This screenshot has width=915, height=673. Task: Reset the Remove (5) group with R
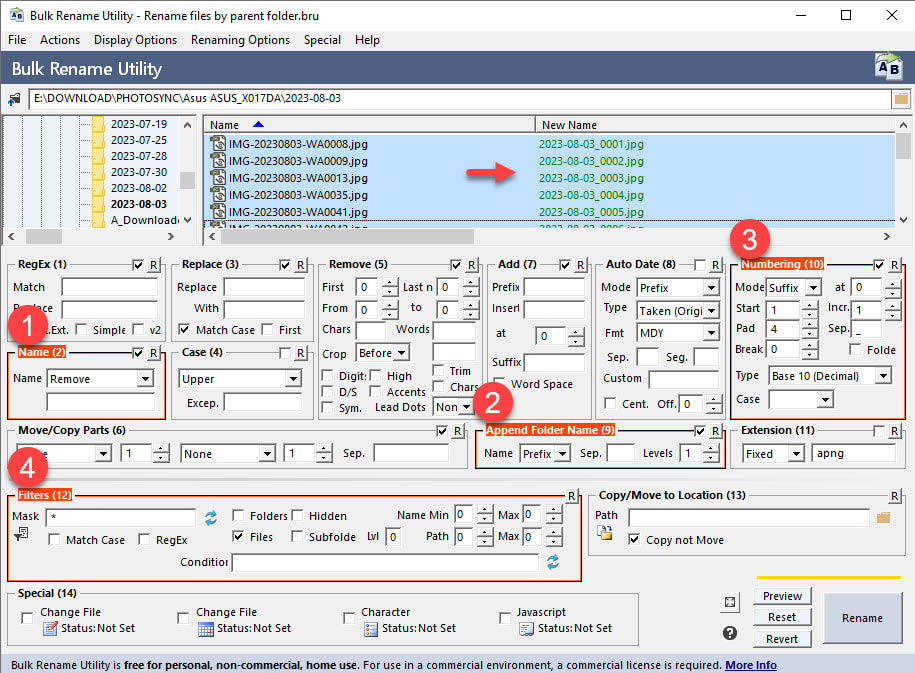pos(472,265)
